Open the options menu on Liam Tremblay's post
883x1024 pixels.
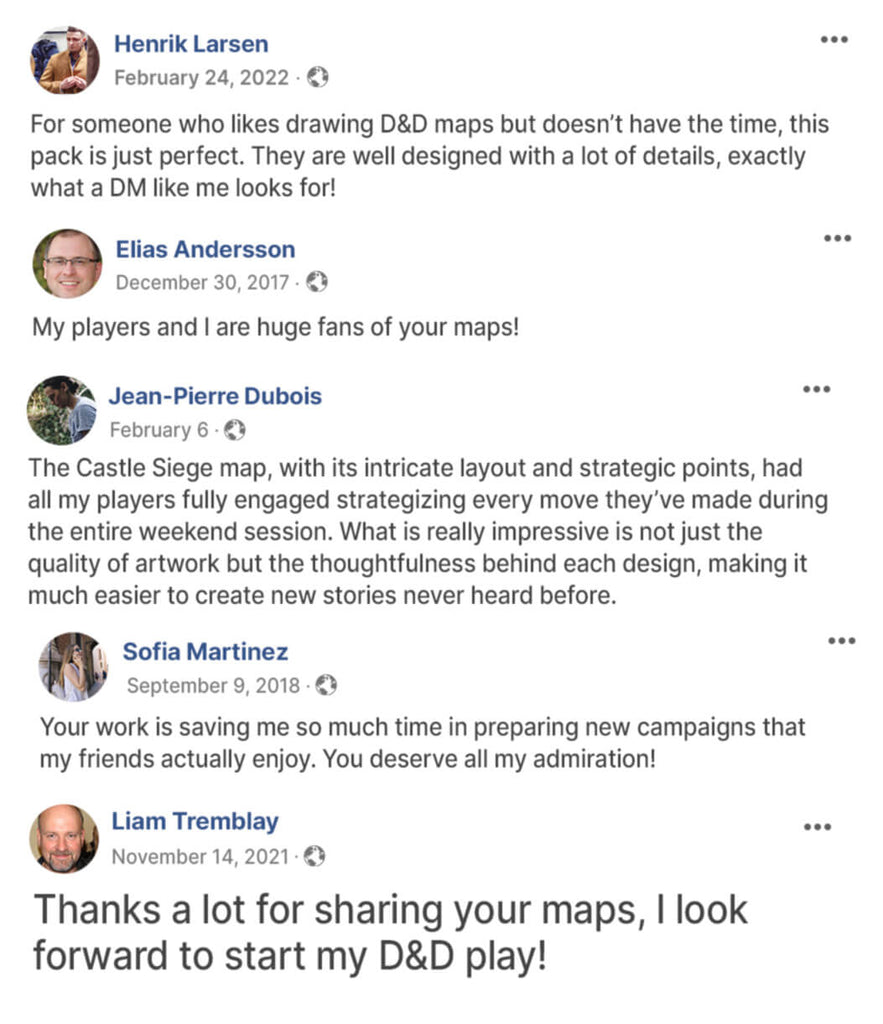(819, 827)
